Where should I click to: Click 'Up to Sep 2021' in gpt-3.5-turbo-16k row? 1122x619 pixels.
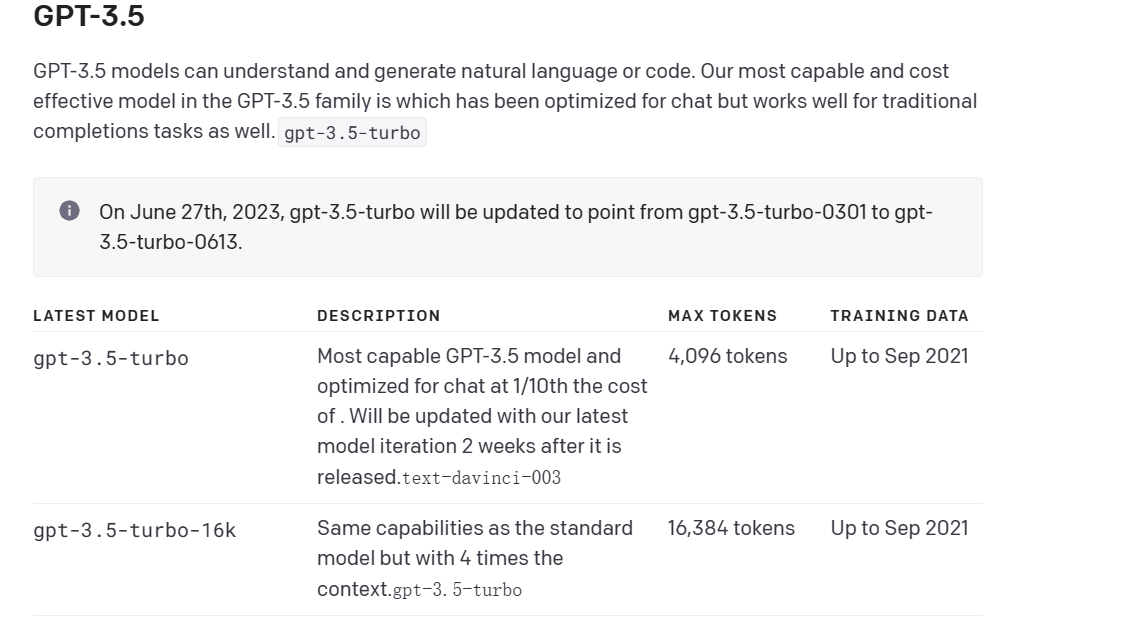click(x=899, y=528)
